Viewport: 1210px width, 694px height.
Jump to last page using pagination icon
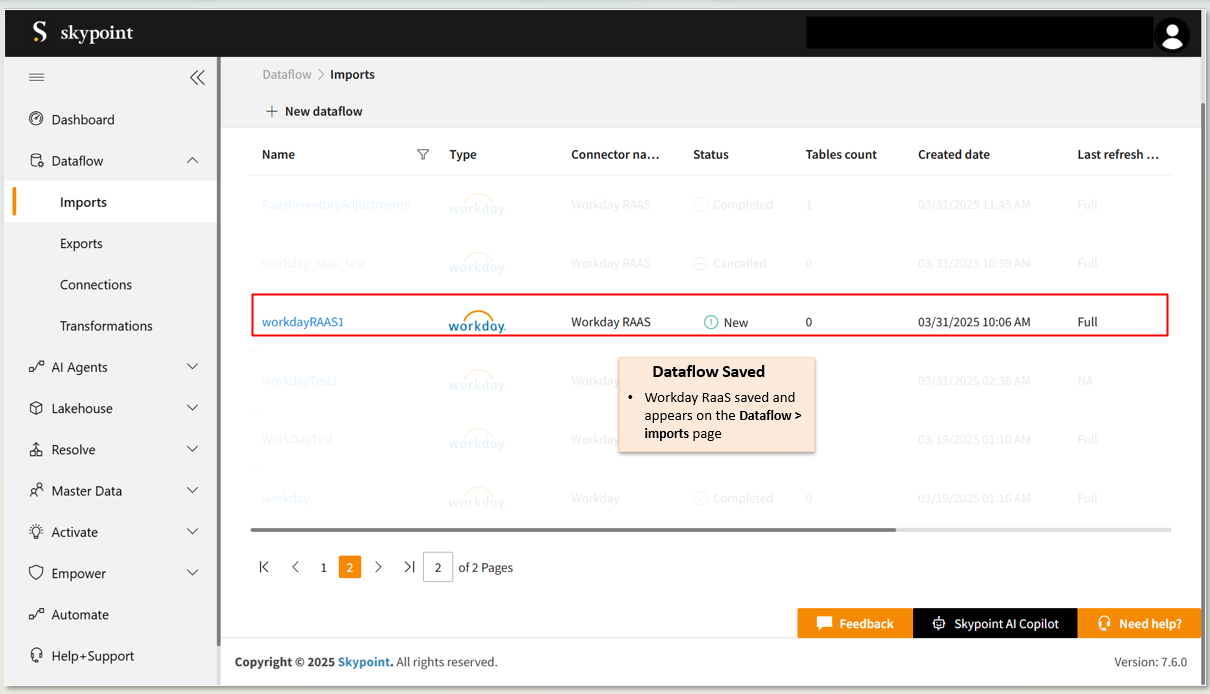click(409, 567)
